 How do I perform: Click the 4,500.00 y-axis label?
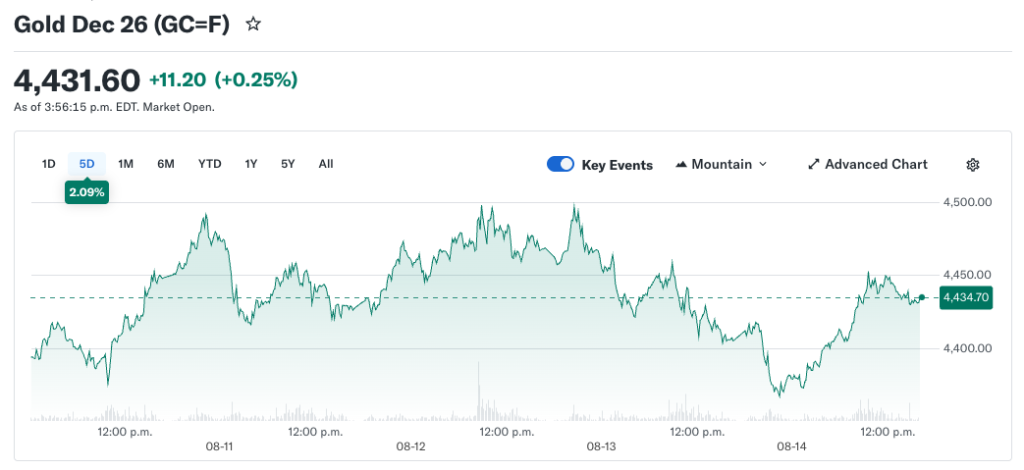click(967, 202)
